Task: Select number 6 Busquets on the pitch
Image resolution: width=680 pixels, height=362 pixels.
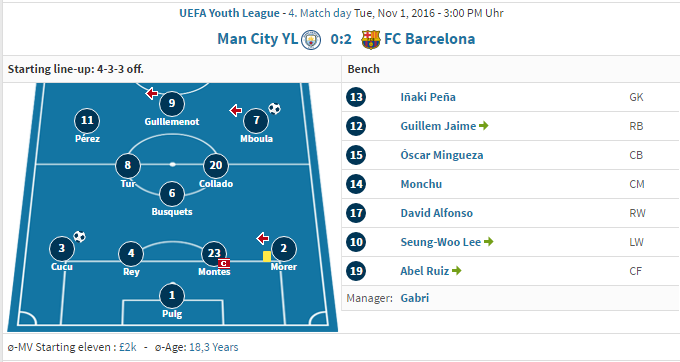Action: click(x=172, y=193)
